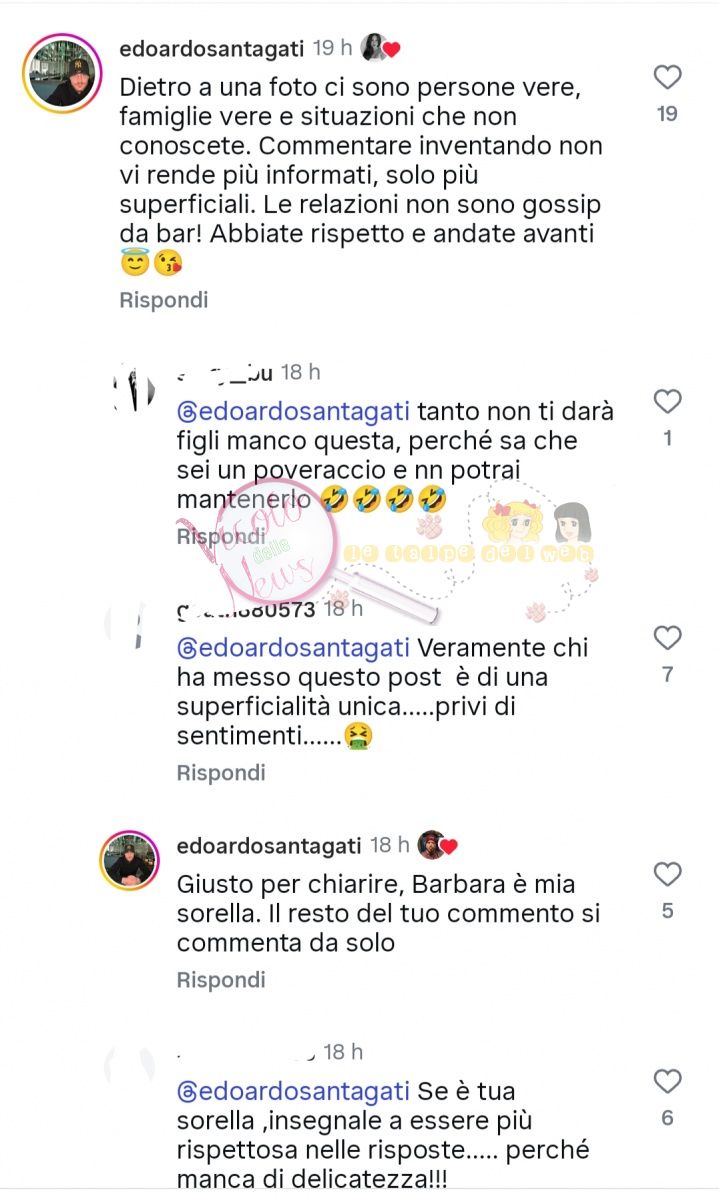This screenshot has width=719, height=1200.
Task: Tap heart on 'superficialità unica' comment
Action: click(667, 638)
